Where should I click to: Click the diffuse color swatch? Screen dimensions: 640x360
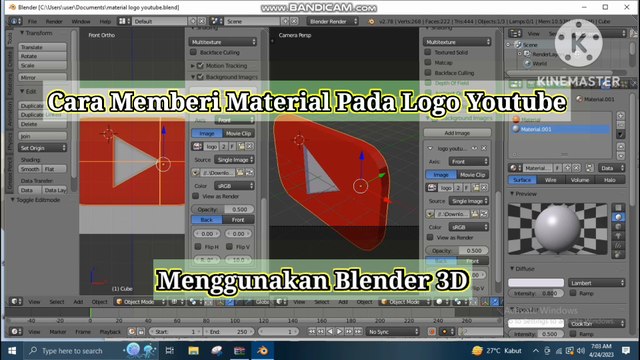(x=536, y=282)
